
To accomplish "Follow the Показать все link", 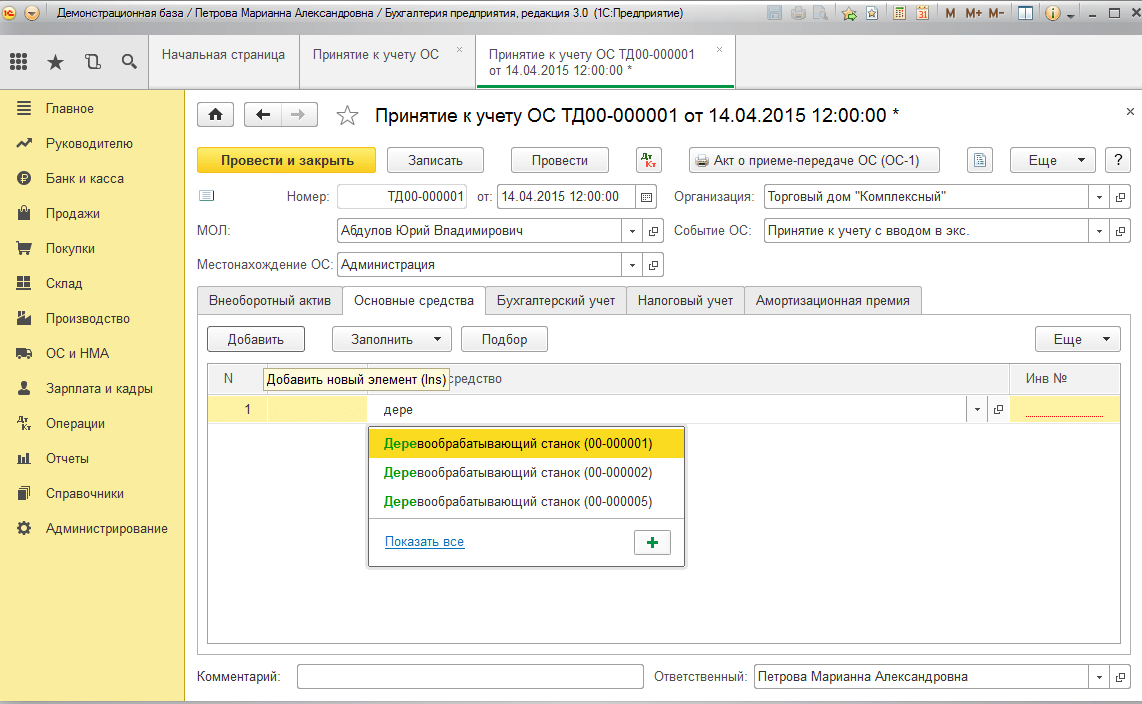I will 424,542.
